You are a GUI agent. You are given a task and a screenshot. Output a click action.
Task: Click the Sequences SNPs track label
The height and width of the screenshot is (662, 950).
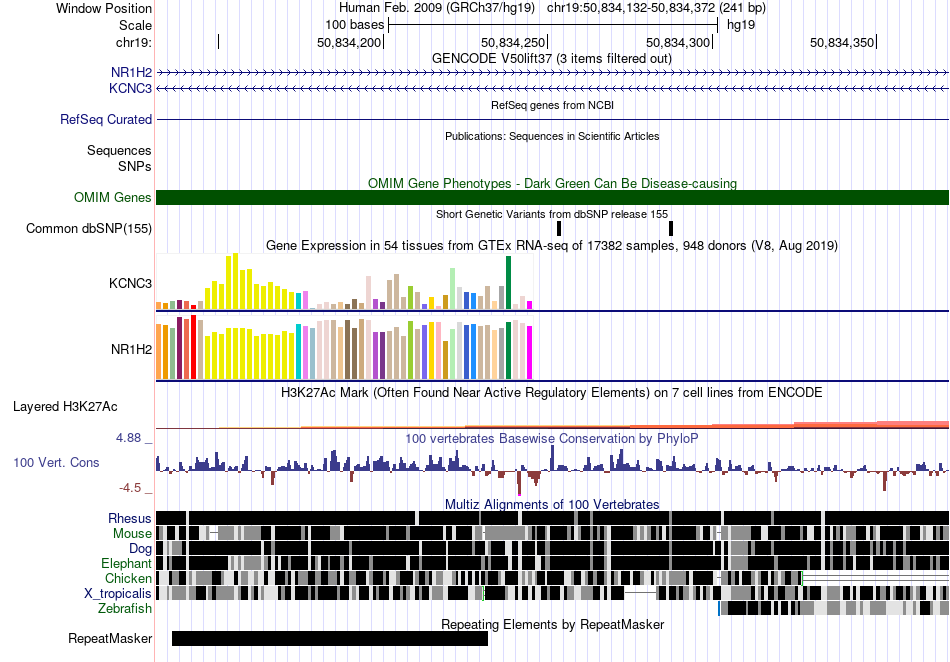[119, 158]
